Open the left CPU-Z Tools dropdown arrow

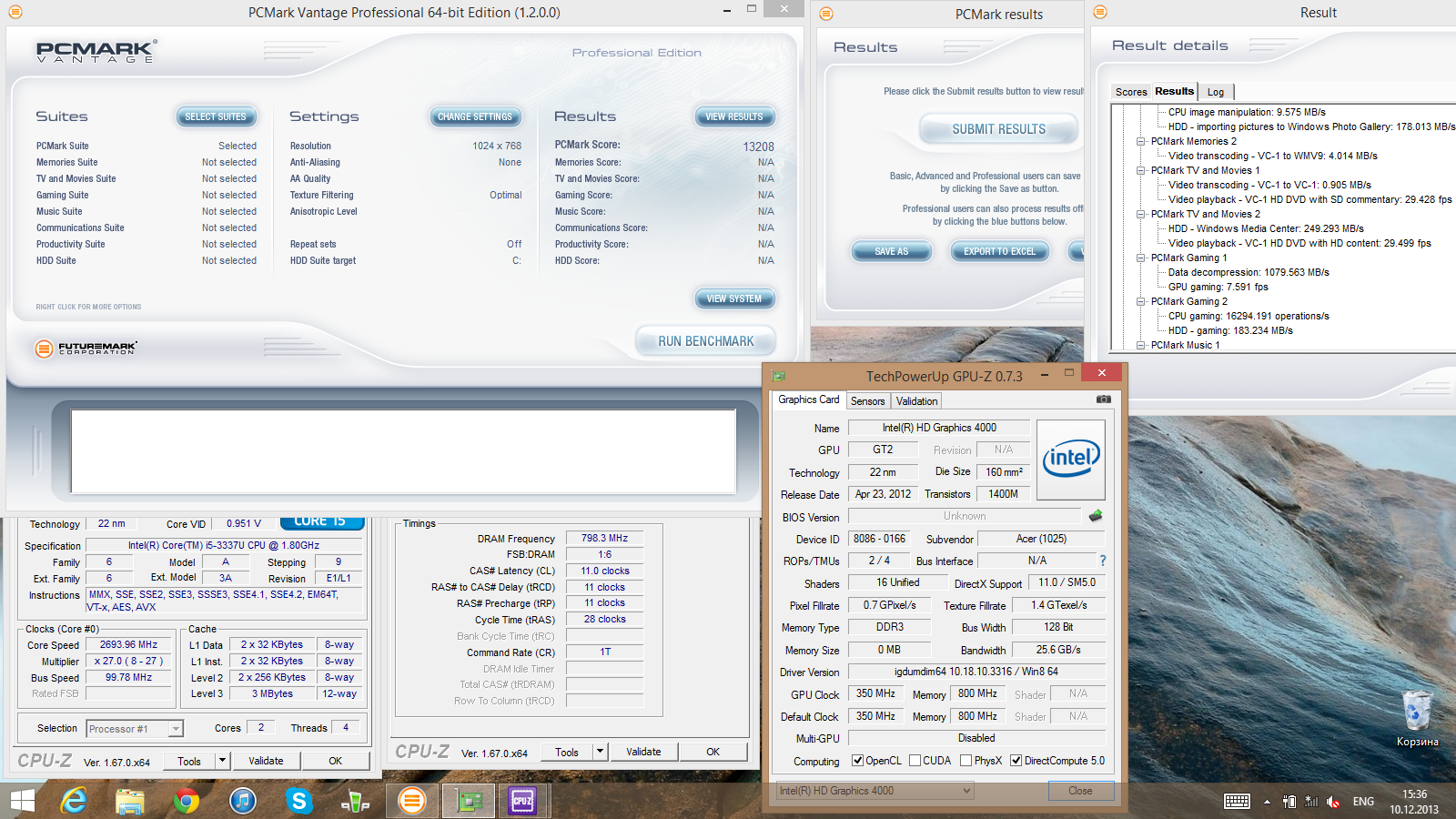point(222,761)
